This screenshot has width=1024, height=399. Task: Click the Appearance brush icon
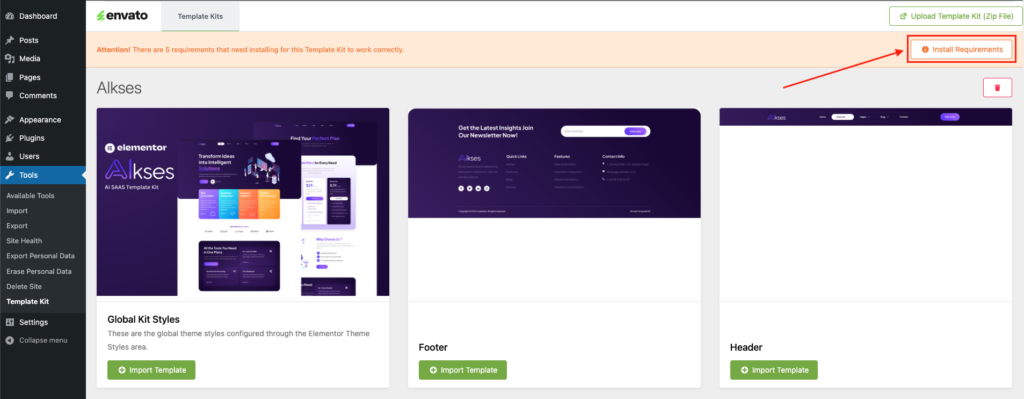click(x=10, y=120)
